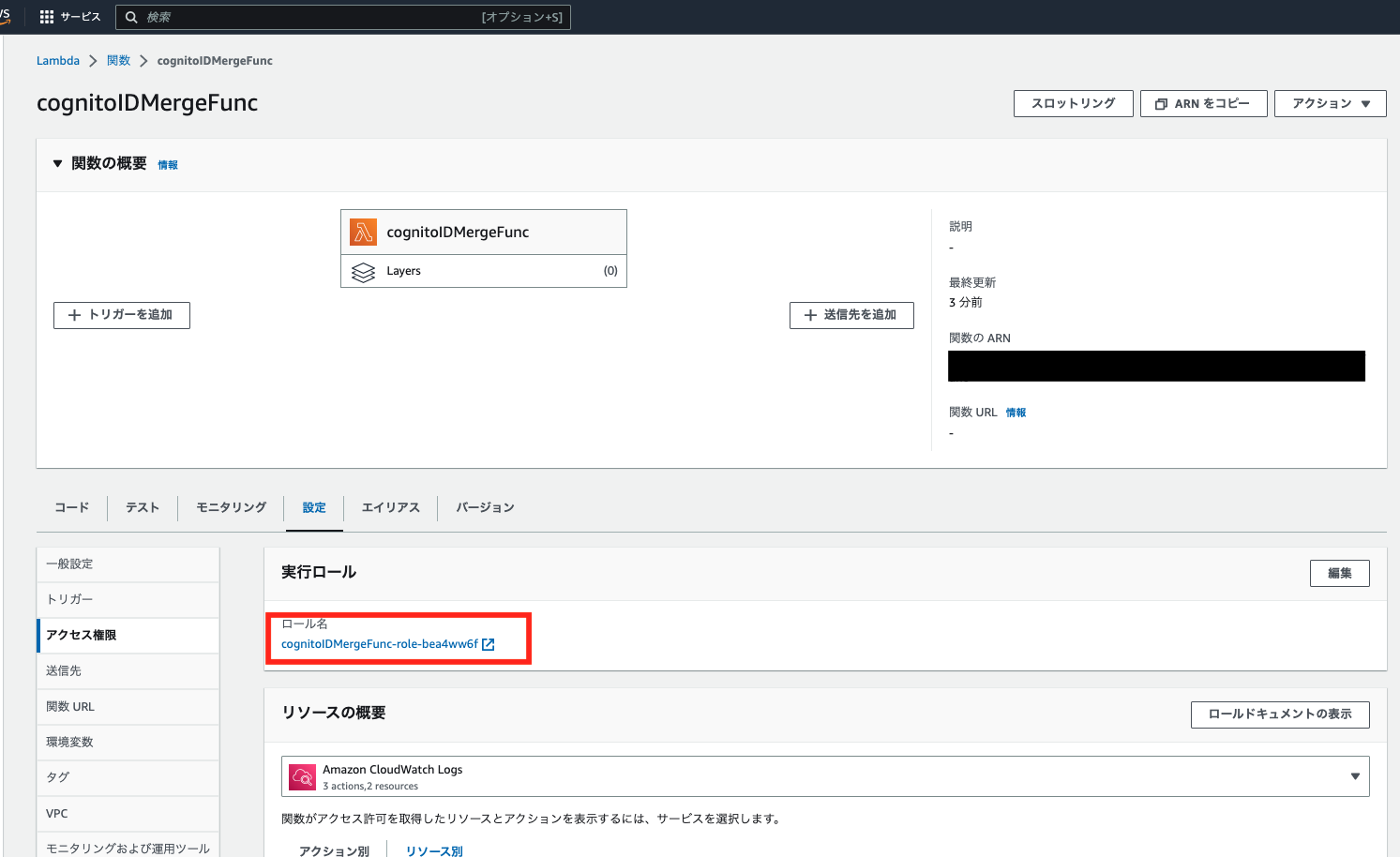Click 編集 button for 実行ロール
The width and height of the screenshot is (1400, 857).
[1339, 573]
